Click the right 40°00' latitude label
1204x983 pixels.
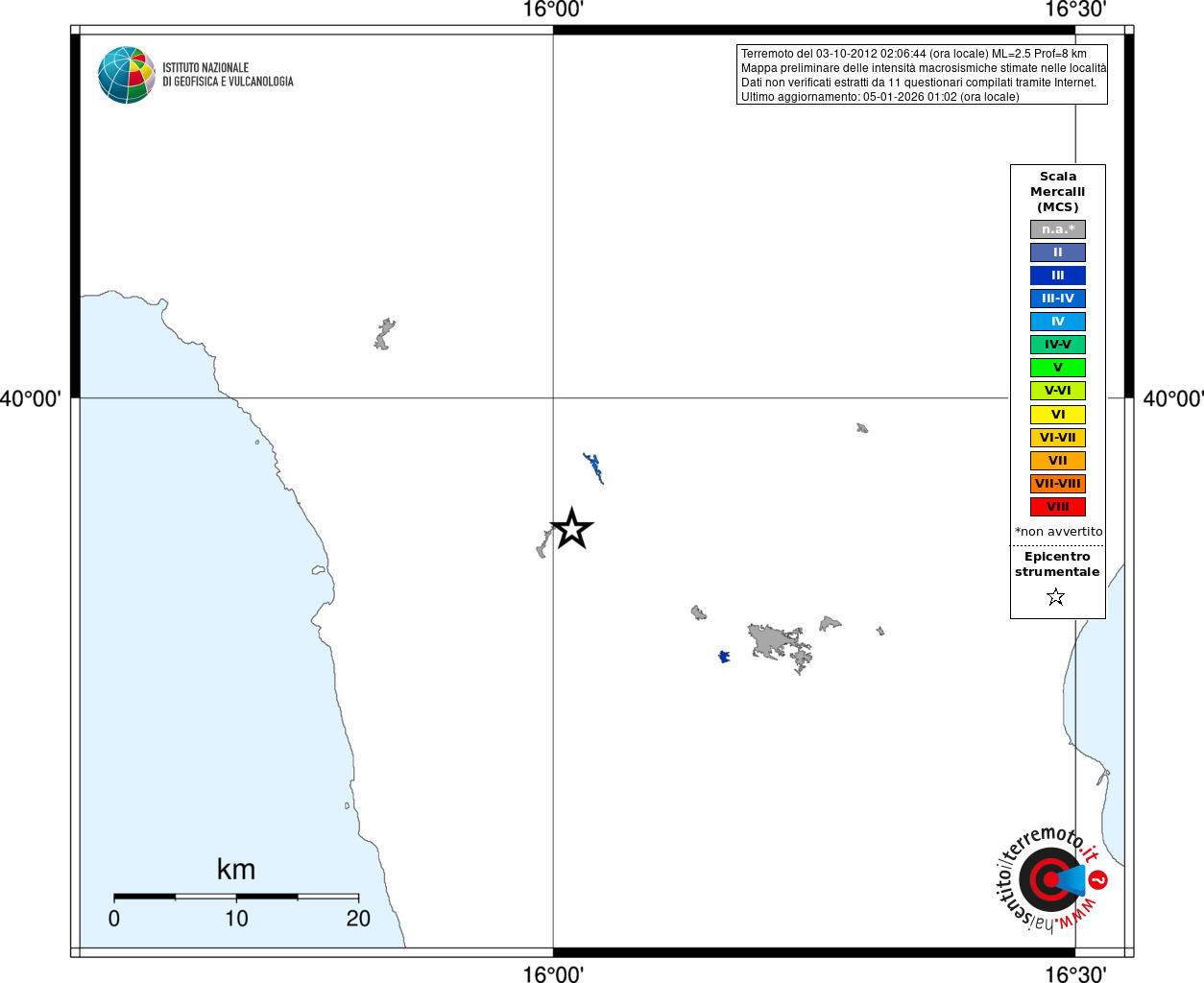1173,398
